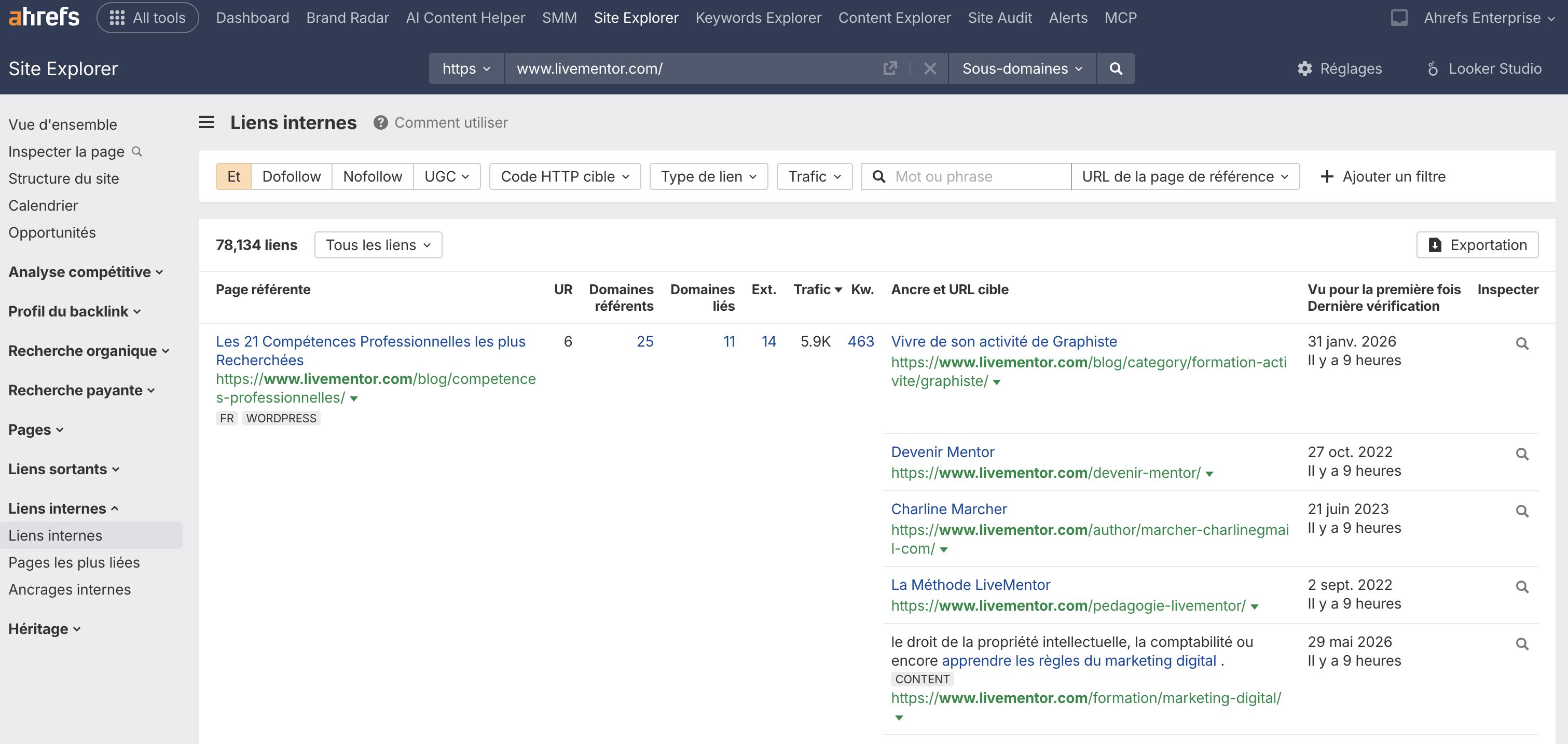
Task: Go to the Dashboard tab
Action: click(253, 18)
